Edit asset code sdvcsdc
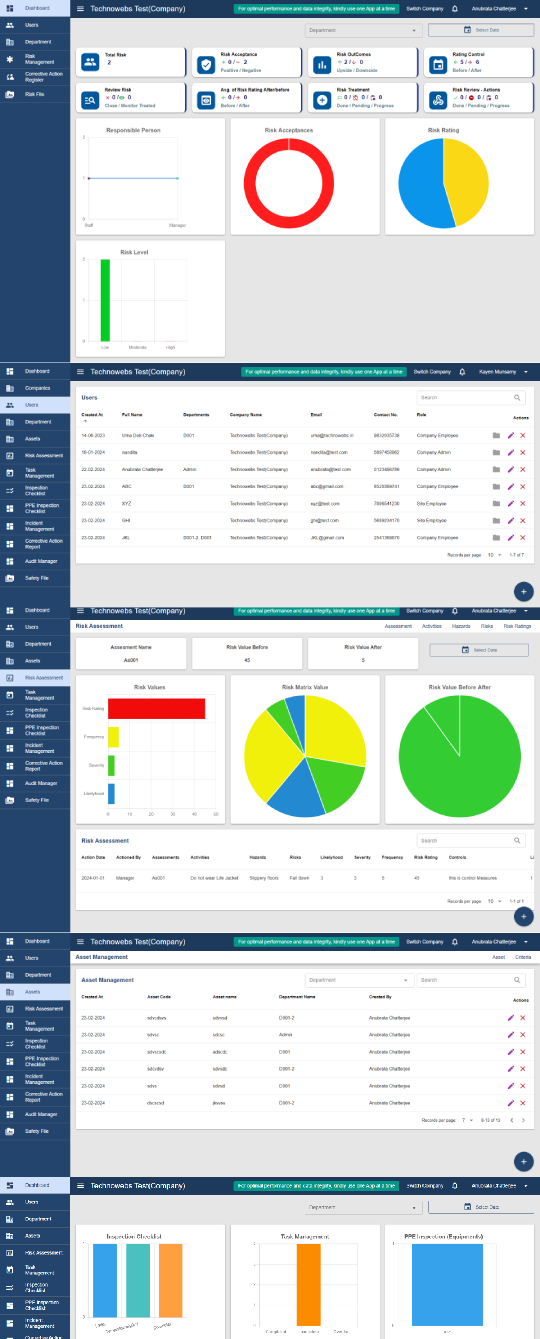Screen dimensions: 540x1339 pos(510,1052)
